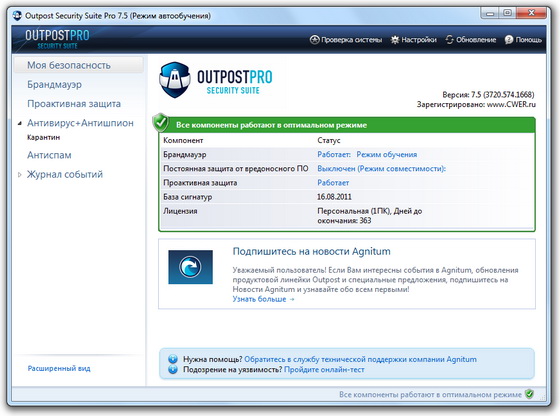Open Настройки settings in the toolbar
This screenshot has height=416, width=560.
[413, 40]
